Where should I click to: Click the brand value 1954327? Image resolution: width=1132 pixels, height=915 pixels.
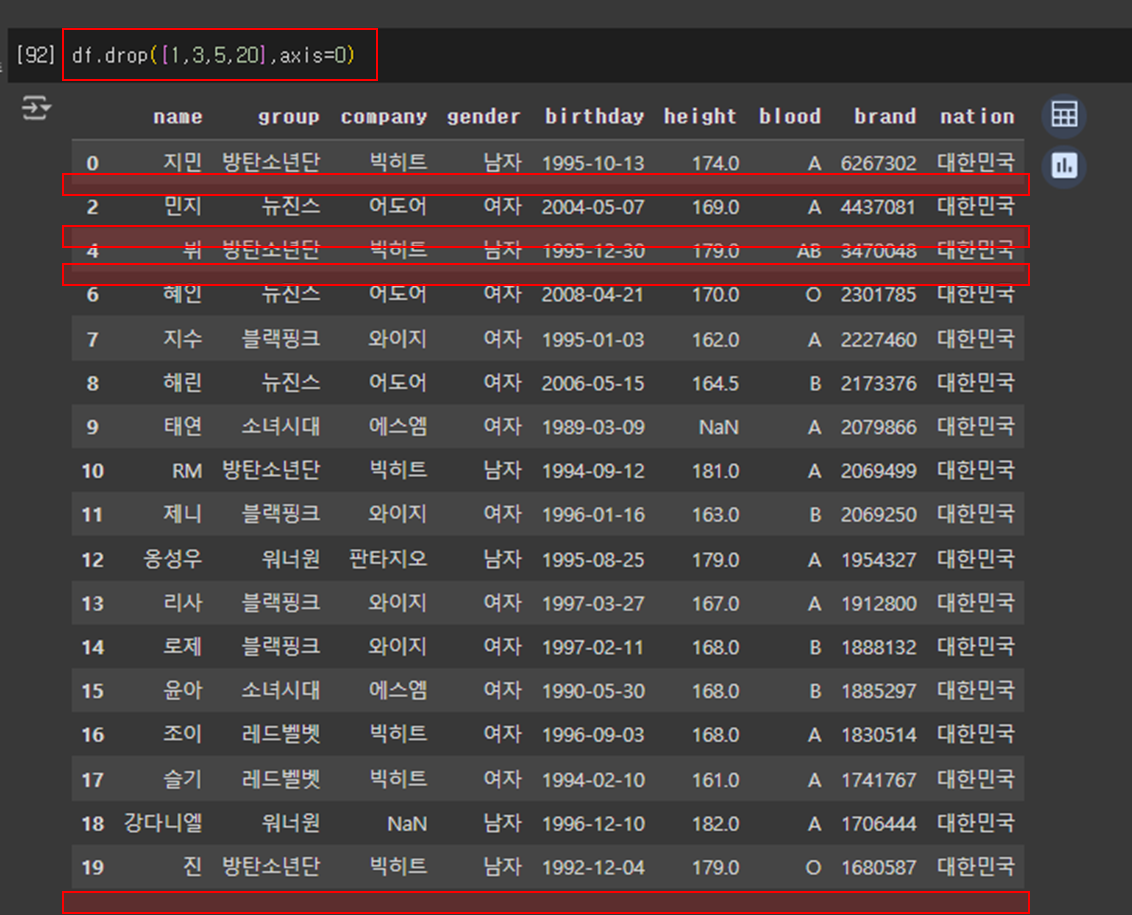879,560
